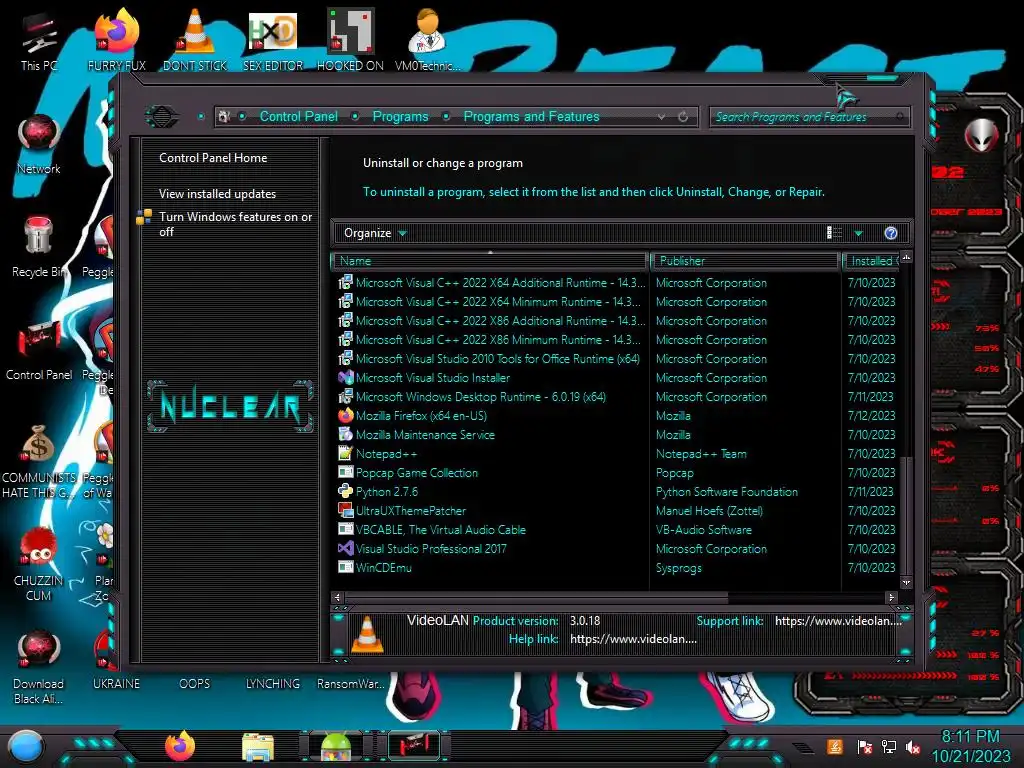
Task: Open the videolan Help link URL
Action: 633,639
